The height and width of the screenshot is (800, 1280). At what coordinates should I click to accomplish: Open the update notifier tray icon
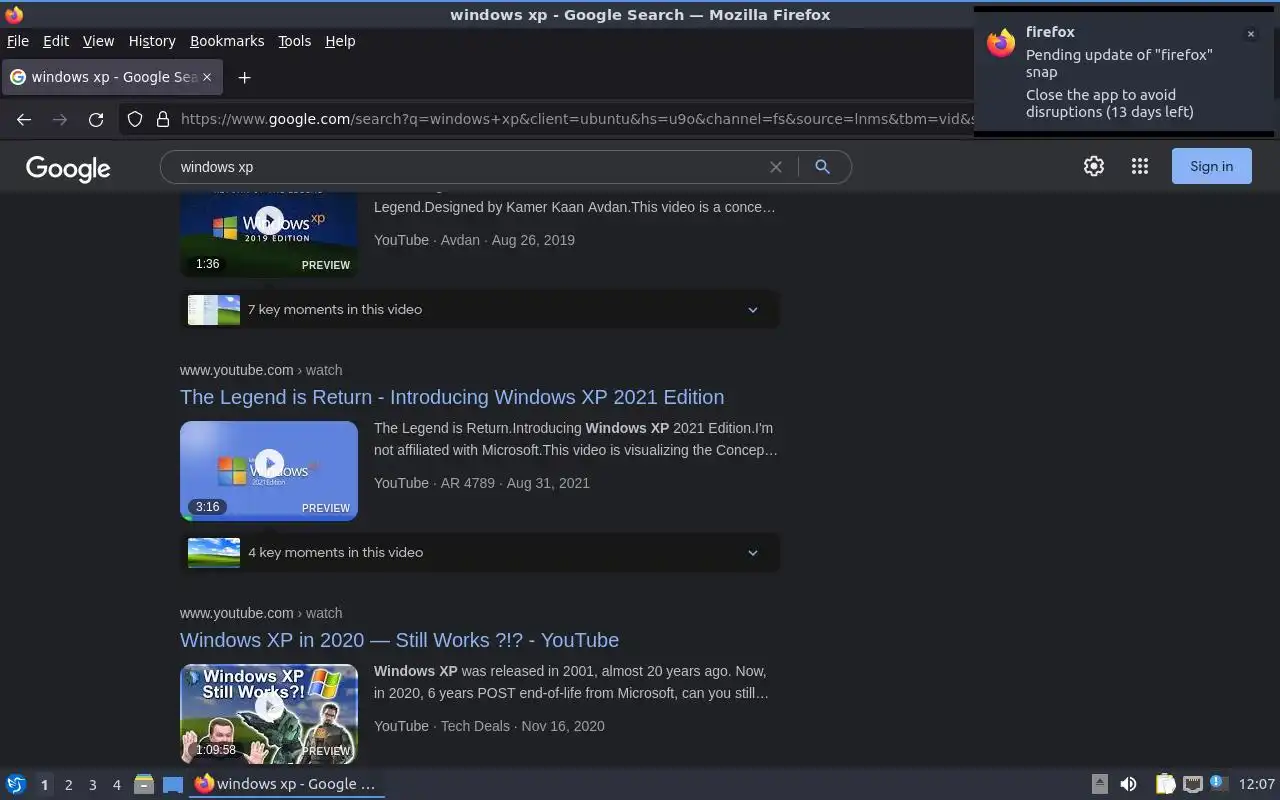click(1217, 783)
